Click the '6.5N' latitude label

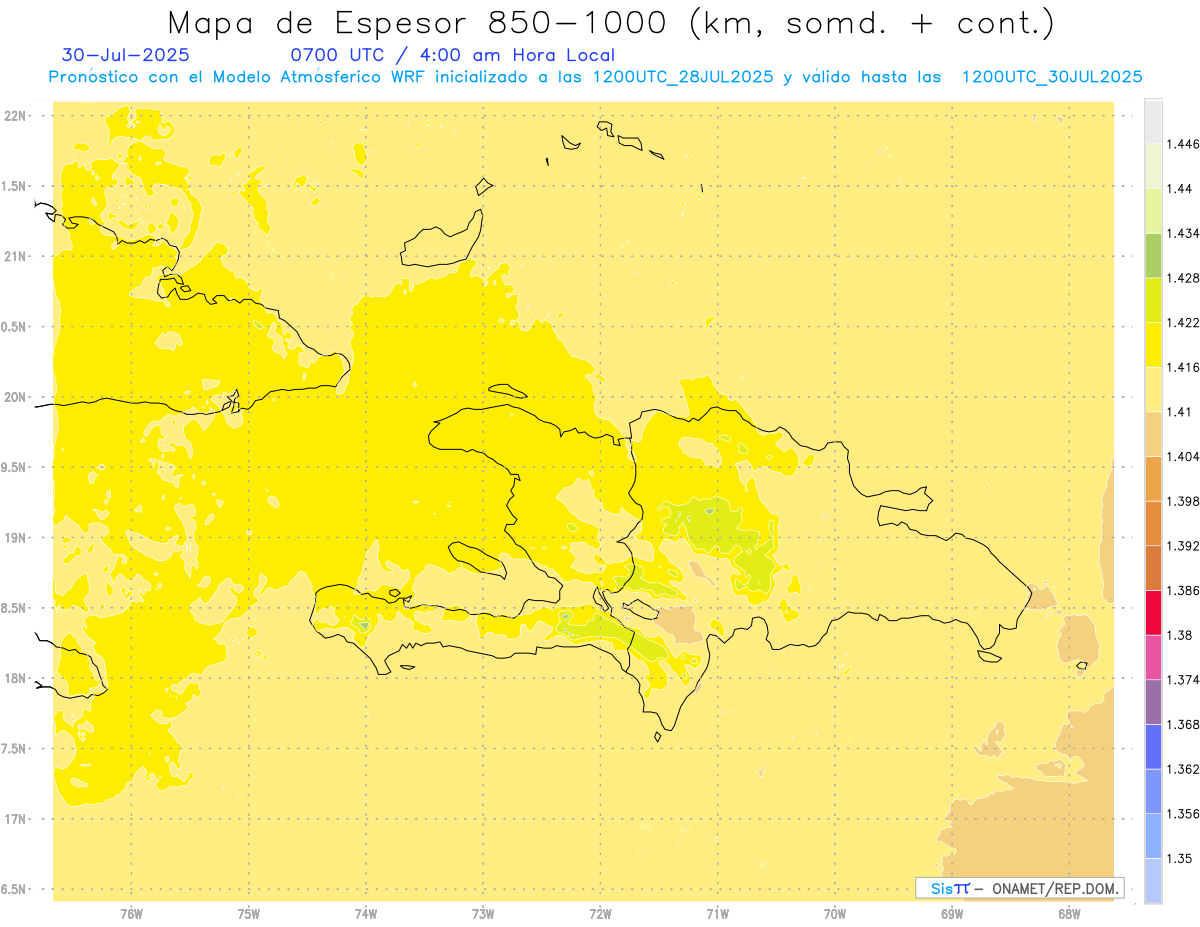(13, 890)
